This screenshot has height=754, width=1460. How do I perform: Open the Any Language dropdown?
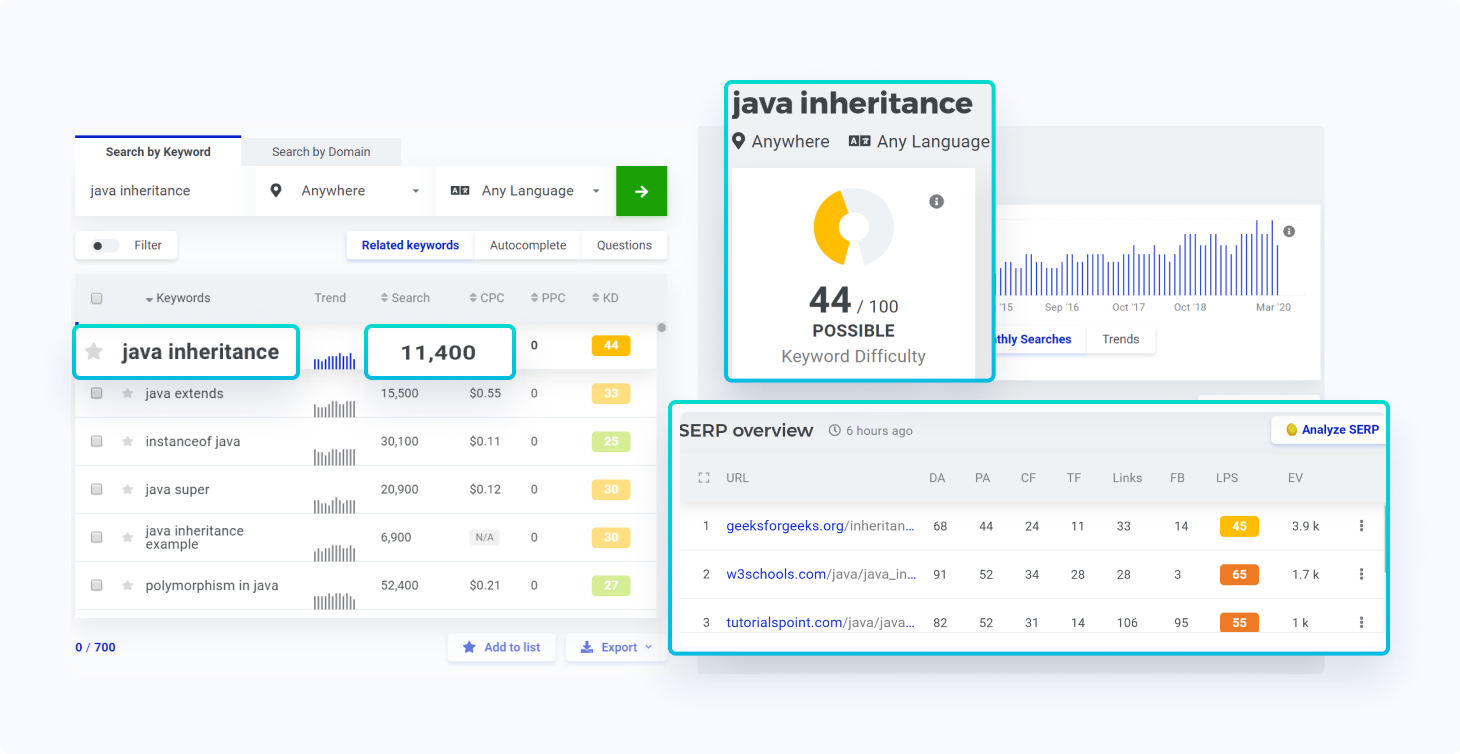[x=596, y=190]
